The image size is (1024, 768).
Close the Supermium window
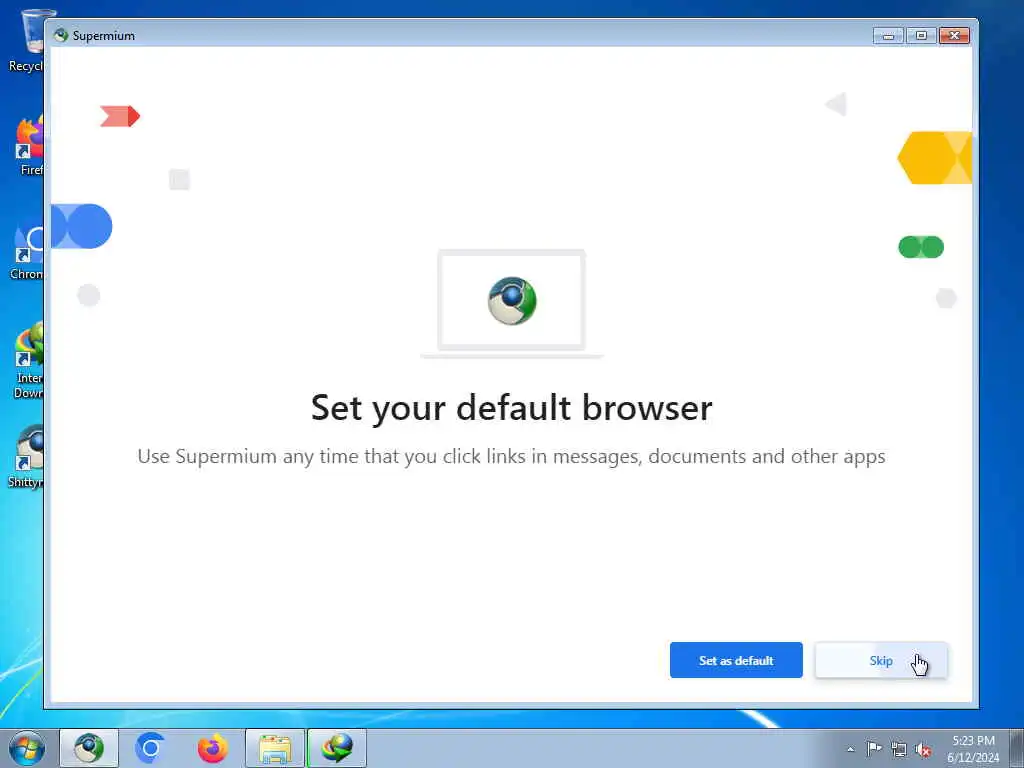[x=954, y=35]
